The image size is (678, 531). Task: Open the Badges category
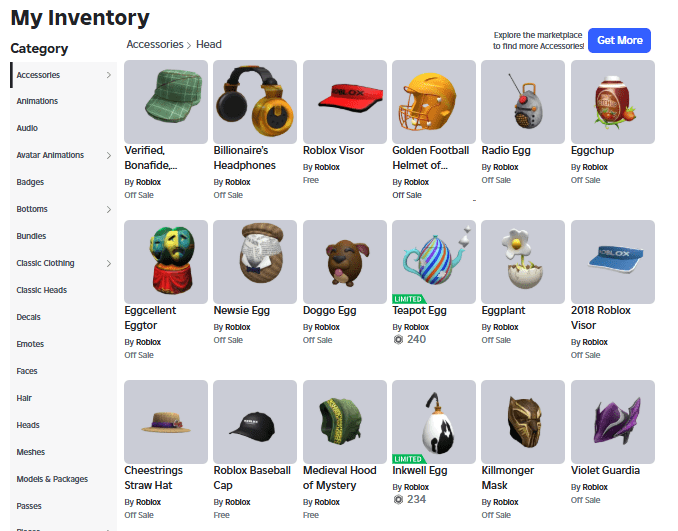30,182
